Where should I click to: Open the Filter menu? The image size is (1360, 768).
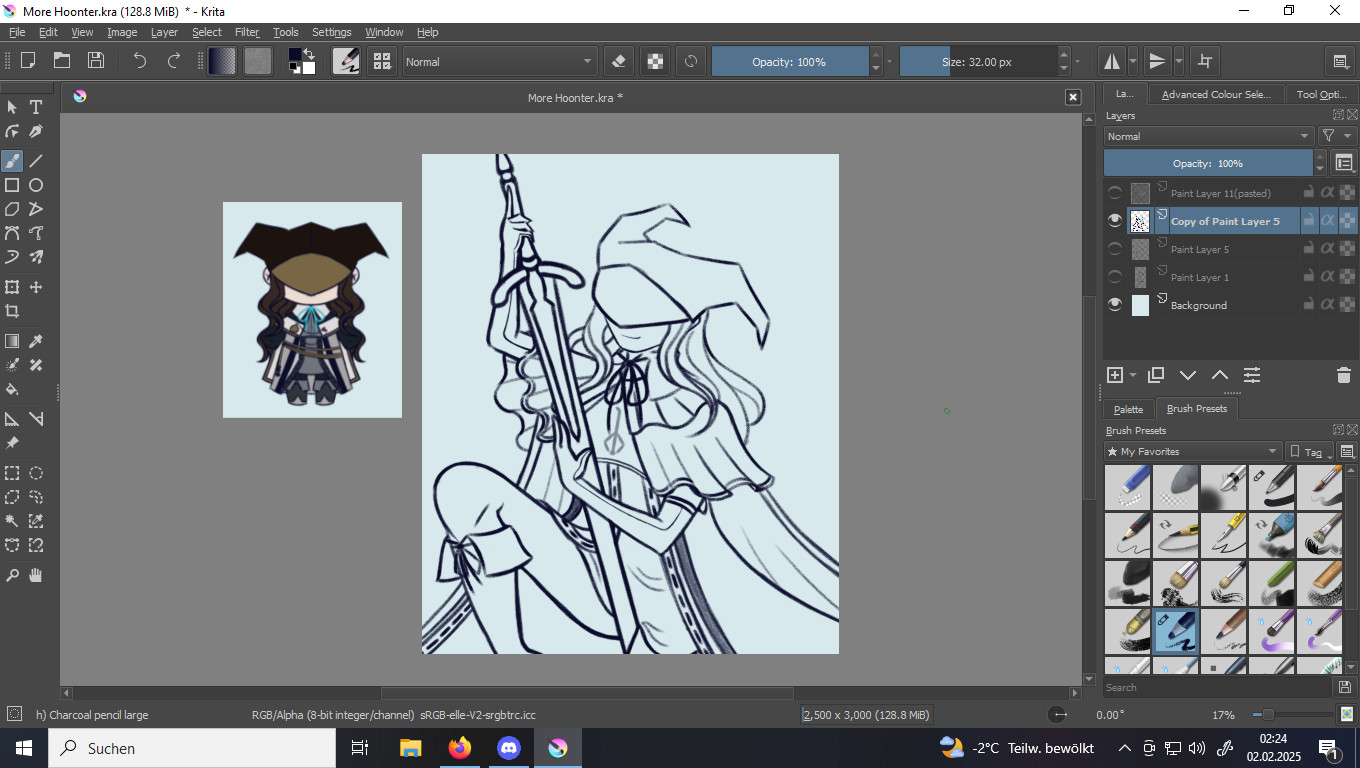coord(247,32)
